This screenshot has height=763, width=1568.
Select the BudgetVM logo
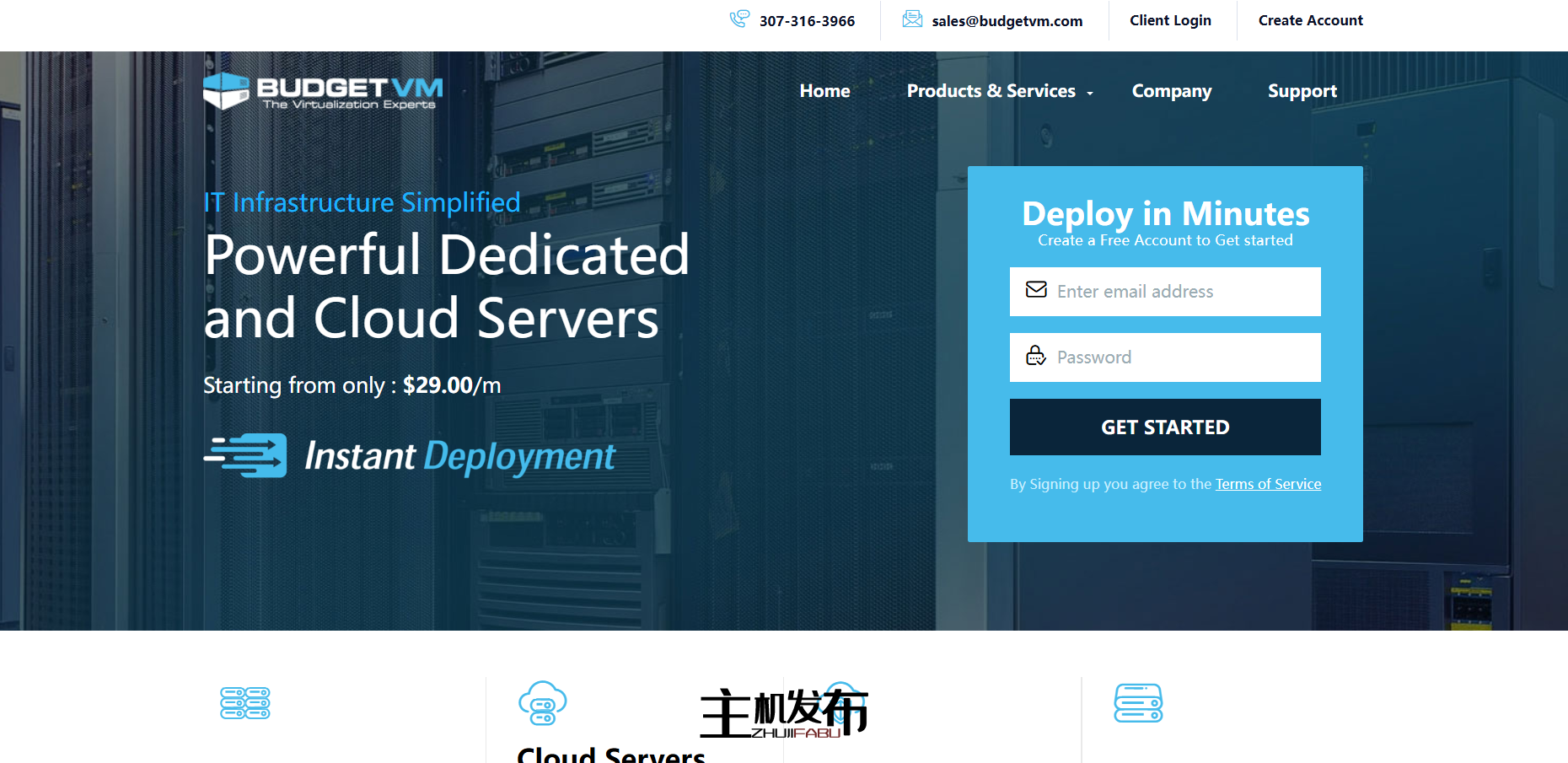tap(322, 91)
